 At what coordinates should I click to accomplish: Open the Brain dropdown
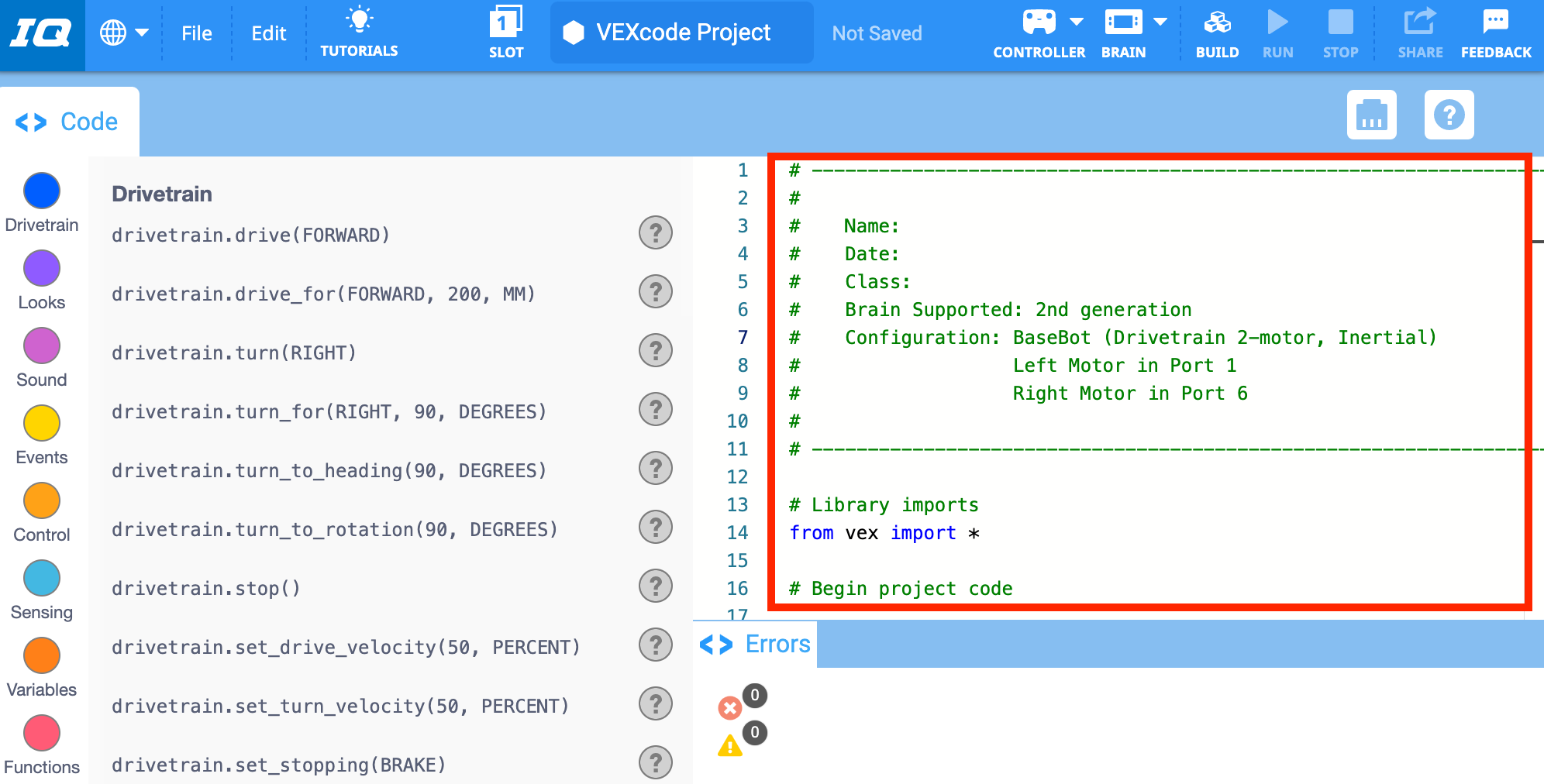pos(1160,22)
